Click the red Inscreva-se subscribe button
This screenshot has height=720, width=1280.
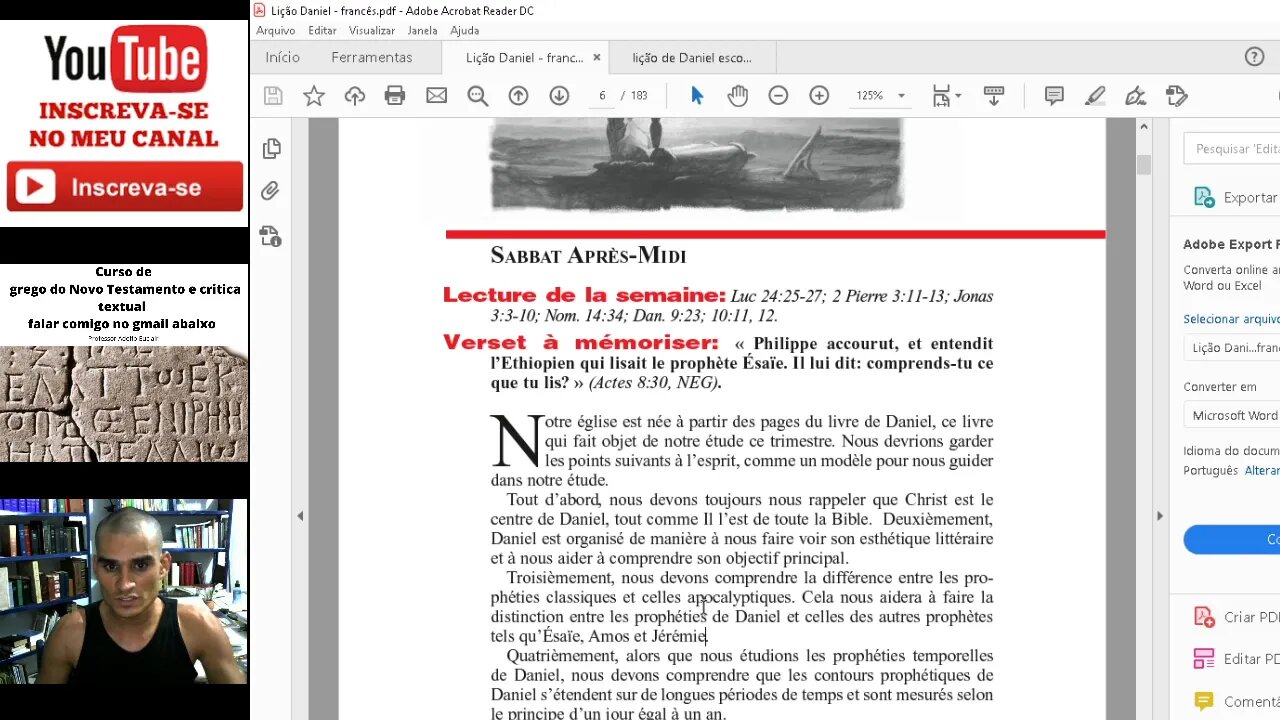point(125,187)
